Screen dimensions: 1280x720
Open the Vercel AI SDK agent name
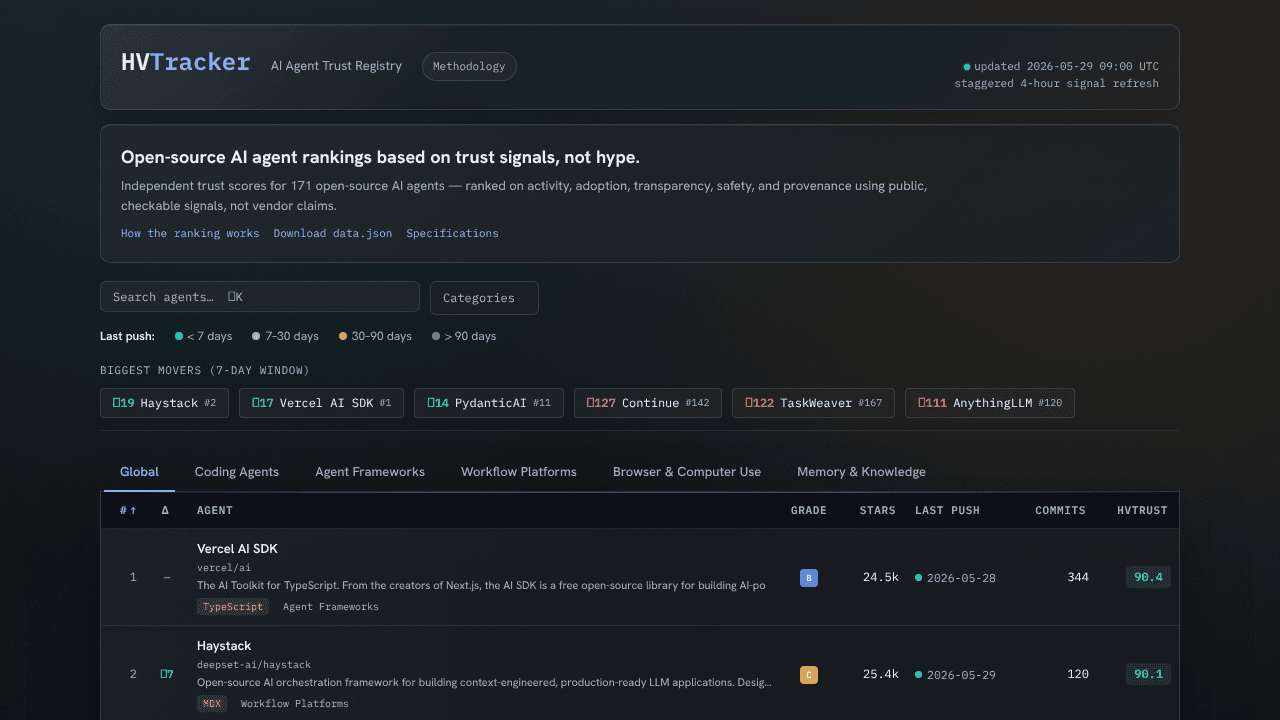pyautogui.click(x=237, y=549)
